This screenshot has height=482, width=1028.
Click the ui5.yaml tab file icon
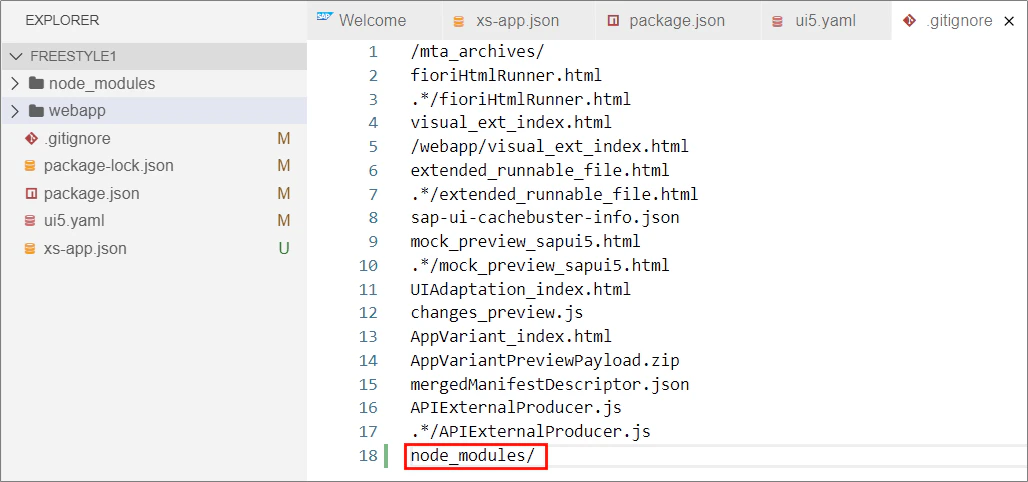pyautogui.click(x=778, y=21)
